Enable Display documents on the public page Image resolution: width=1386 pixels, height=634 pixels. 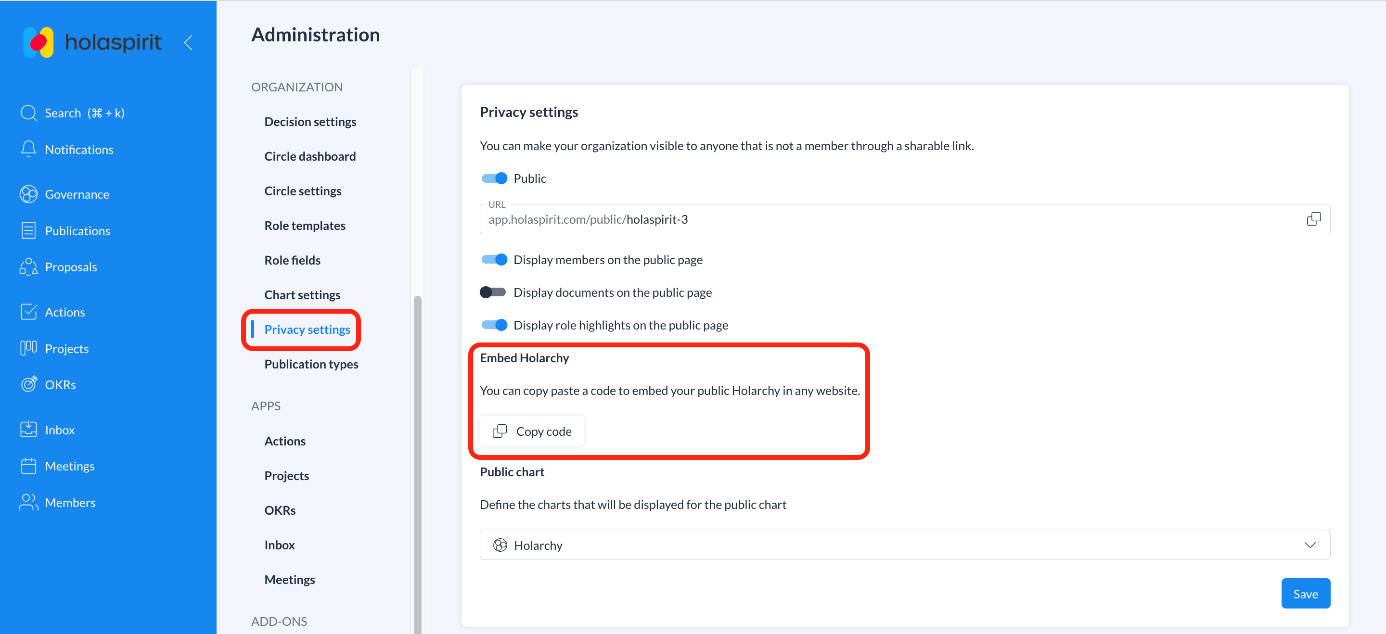(x=493, y=292)
